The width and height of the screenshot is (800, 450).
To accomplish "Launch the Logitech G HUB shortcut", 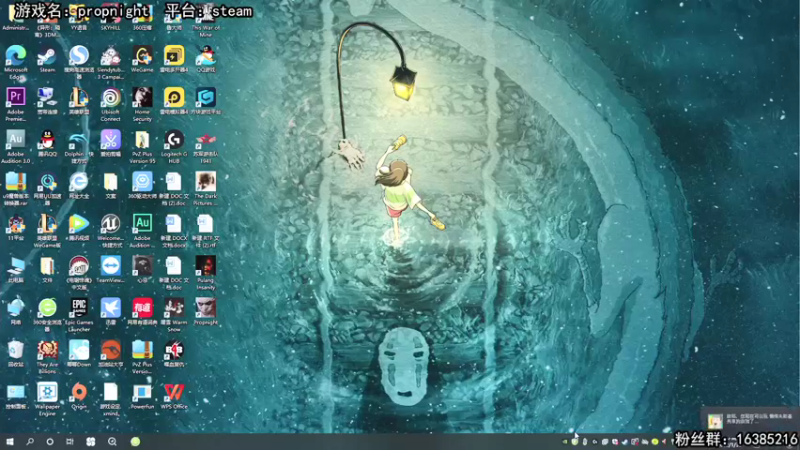I will click(x=174, y=147).
